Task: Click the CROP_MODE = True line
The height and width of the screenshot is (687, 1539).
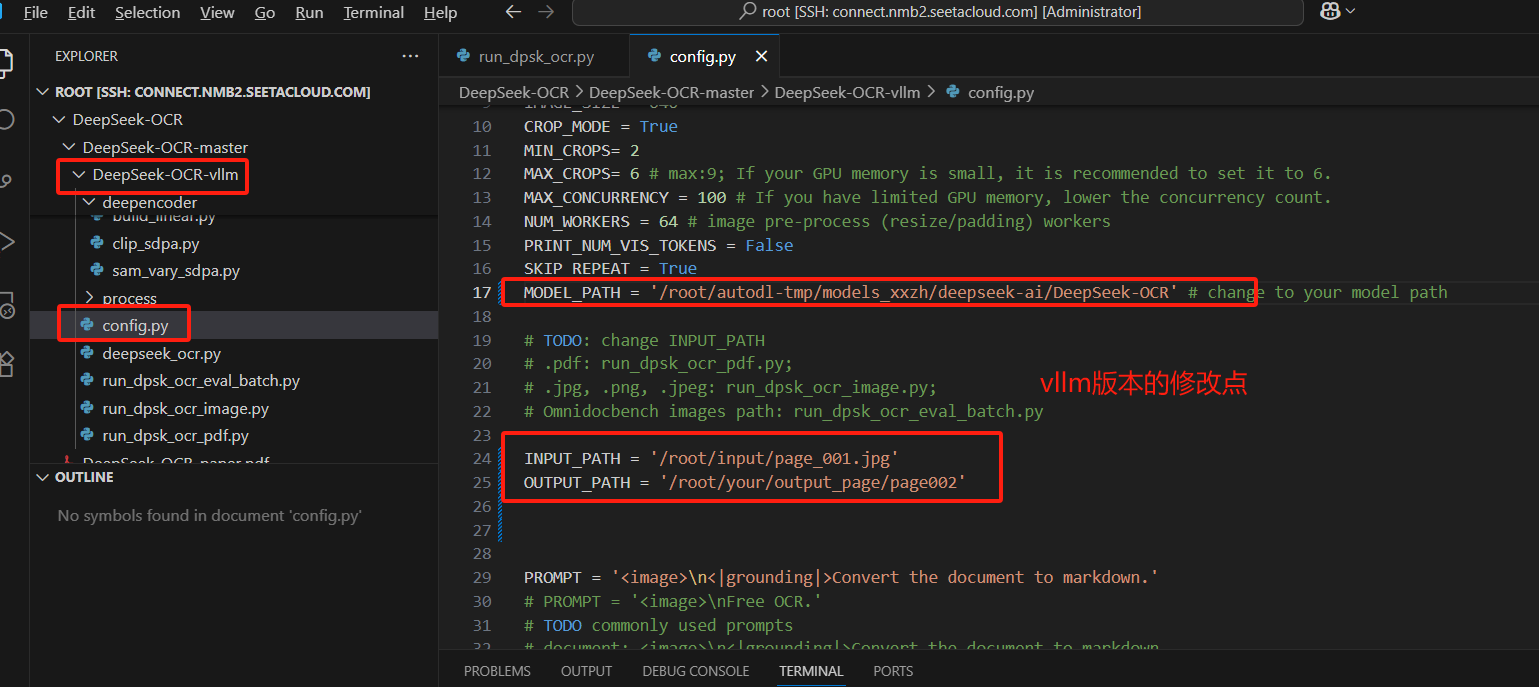Action: (601, 127)
